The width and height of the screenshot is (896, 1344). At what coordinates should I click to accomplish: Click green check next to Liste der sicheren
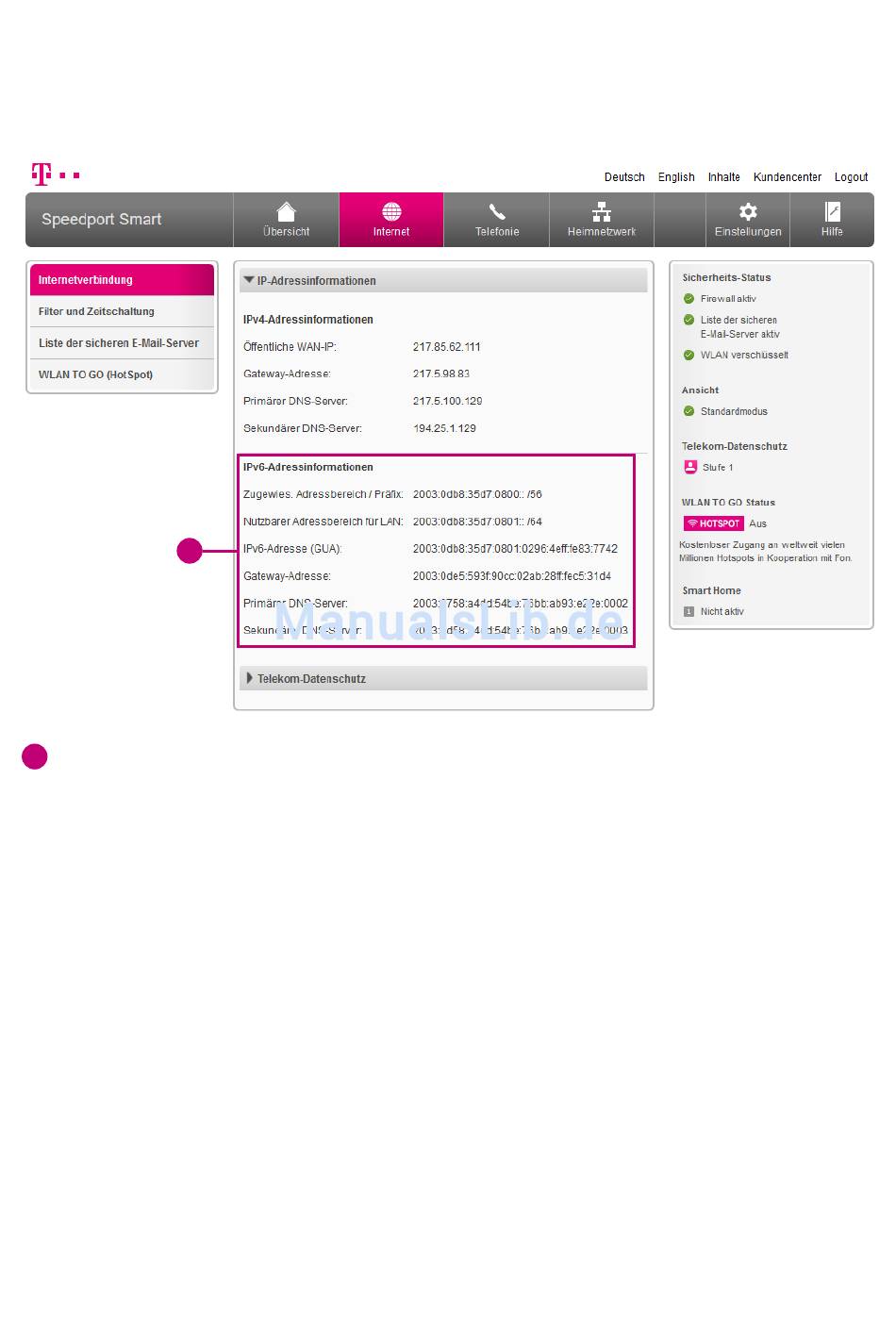(x=689, y=320)
